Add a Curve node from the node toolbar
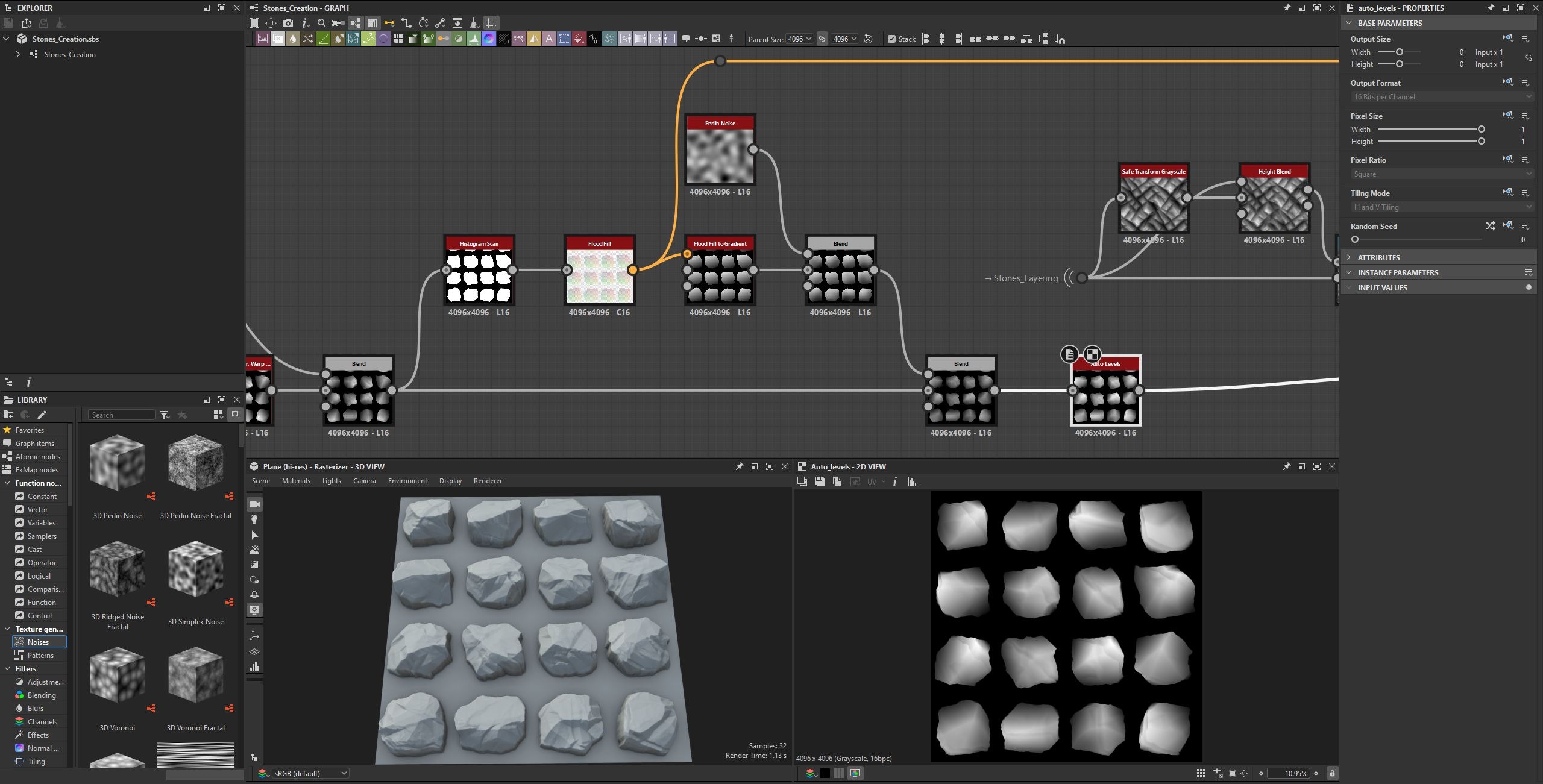1543x784 pixels. [x=323, y=39]
